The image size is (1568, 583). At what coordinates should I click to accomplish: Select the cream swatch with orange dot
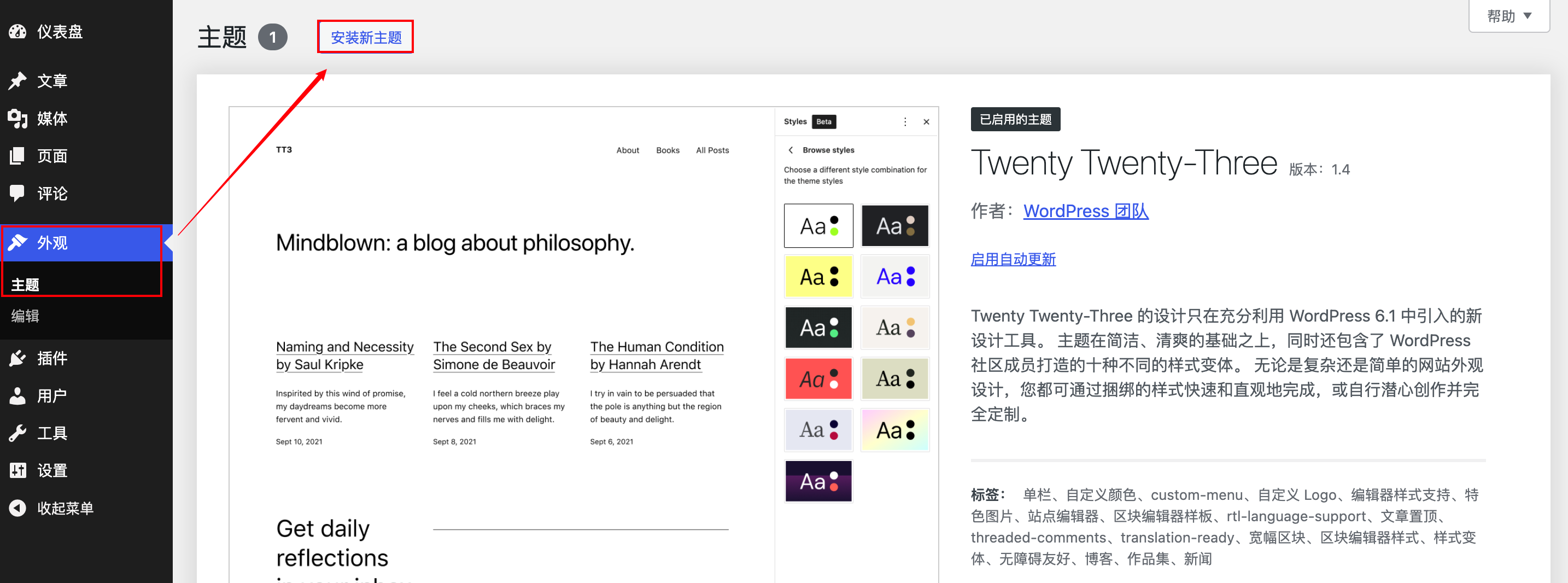(895, 328)
